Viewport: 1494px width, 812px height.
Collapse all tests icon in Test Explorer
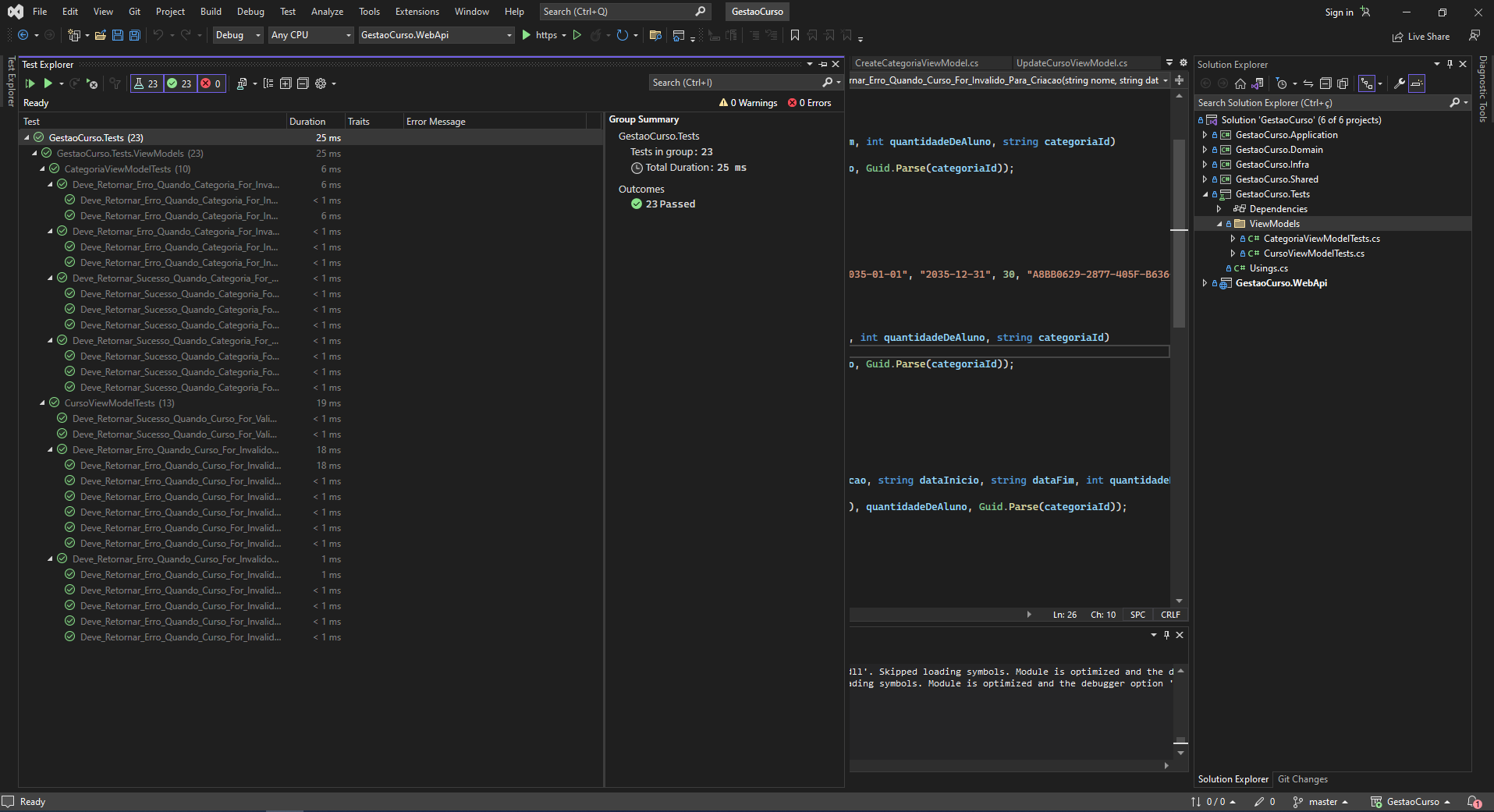click(x=303, y=83)
